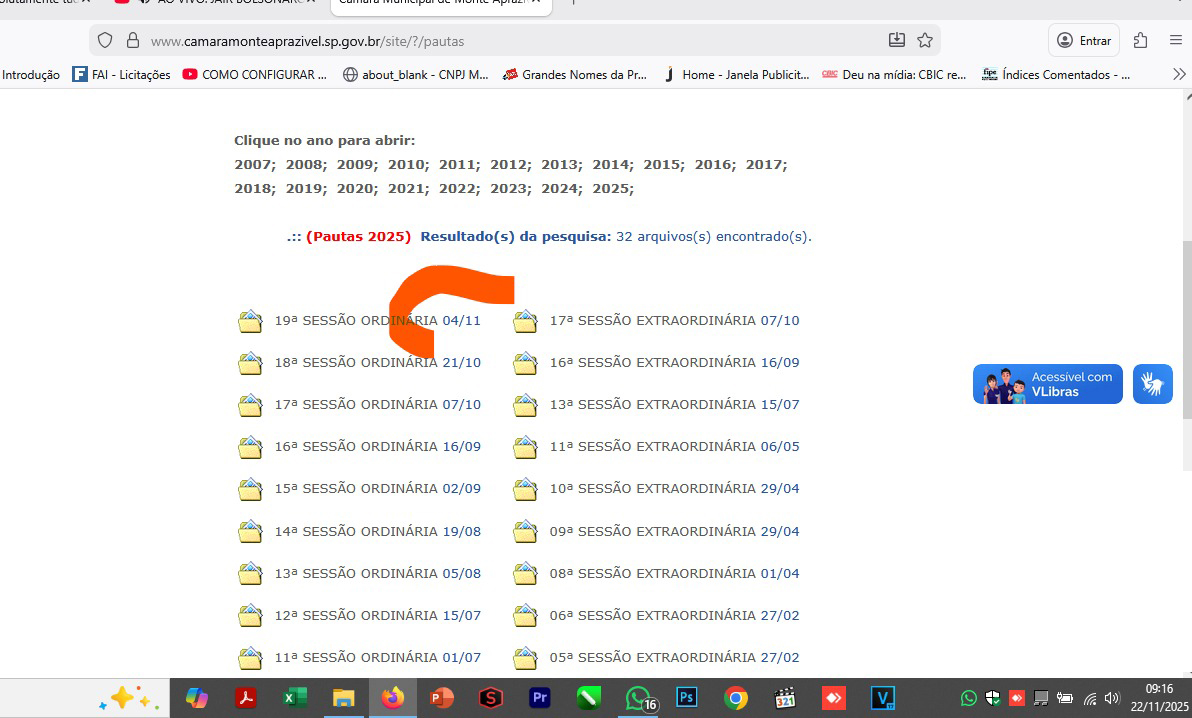
Task: Click the URL address bar field
Action: [x=500, y=41]
